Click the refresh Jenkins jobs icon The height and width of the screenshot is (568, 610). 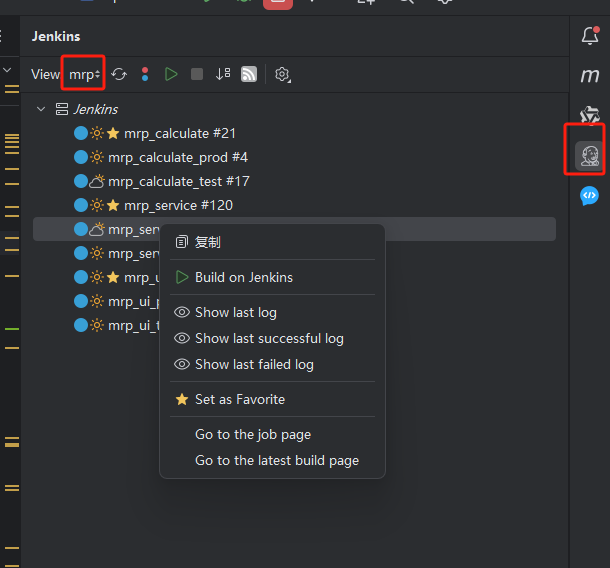point(119,74)
